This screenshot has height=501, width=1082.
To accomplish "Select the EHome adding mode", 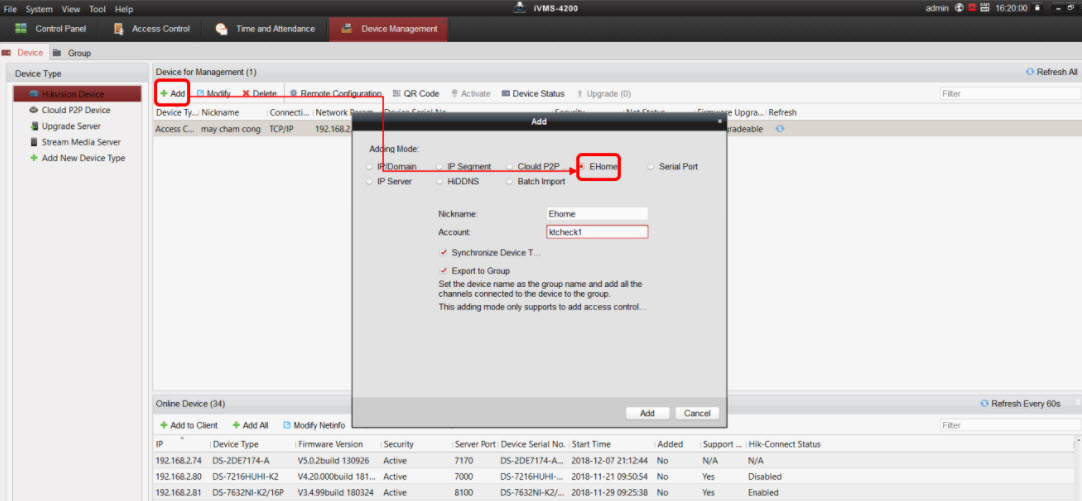I will 582,166.
